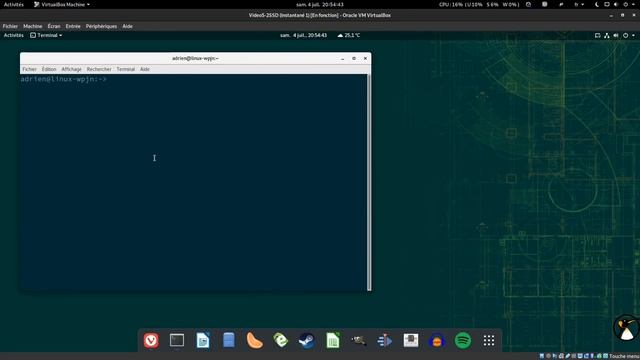Click the host power icon in top bar
This screenshot has width=640, height=360.
[x=625, y=4]
